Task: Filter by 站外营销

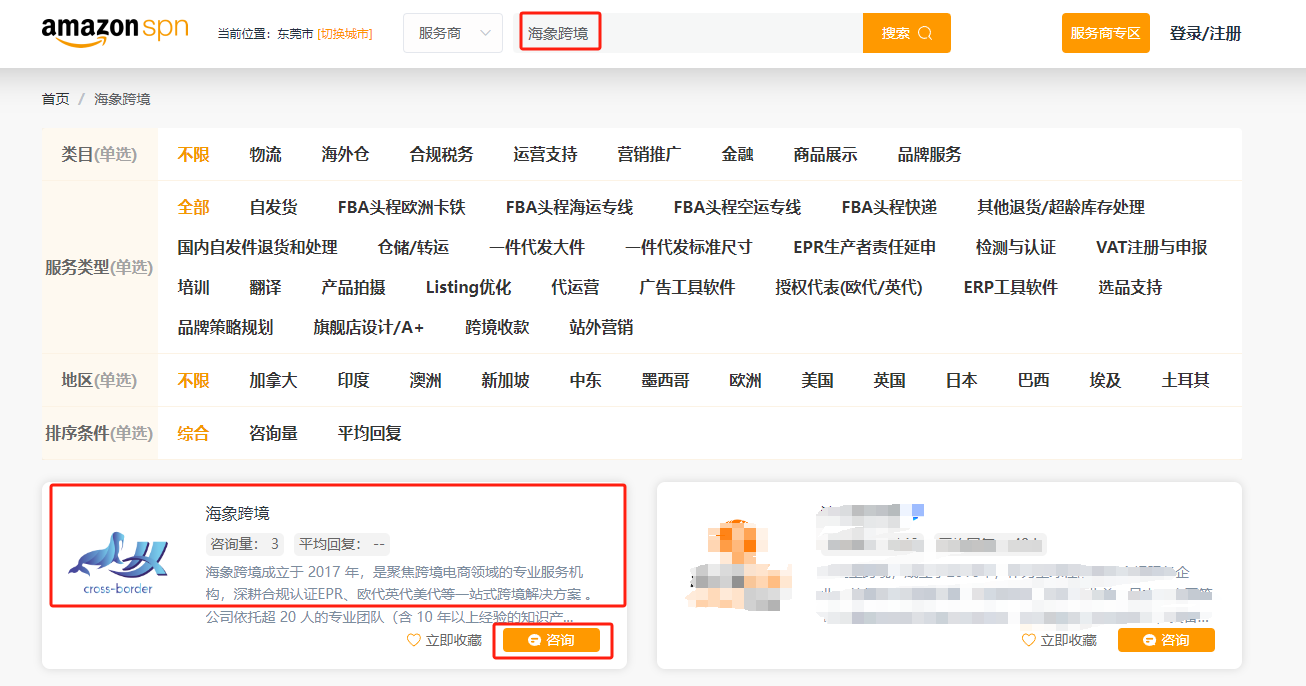Action: coord(602,327)
